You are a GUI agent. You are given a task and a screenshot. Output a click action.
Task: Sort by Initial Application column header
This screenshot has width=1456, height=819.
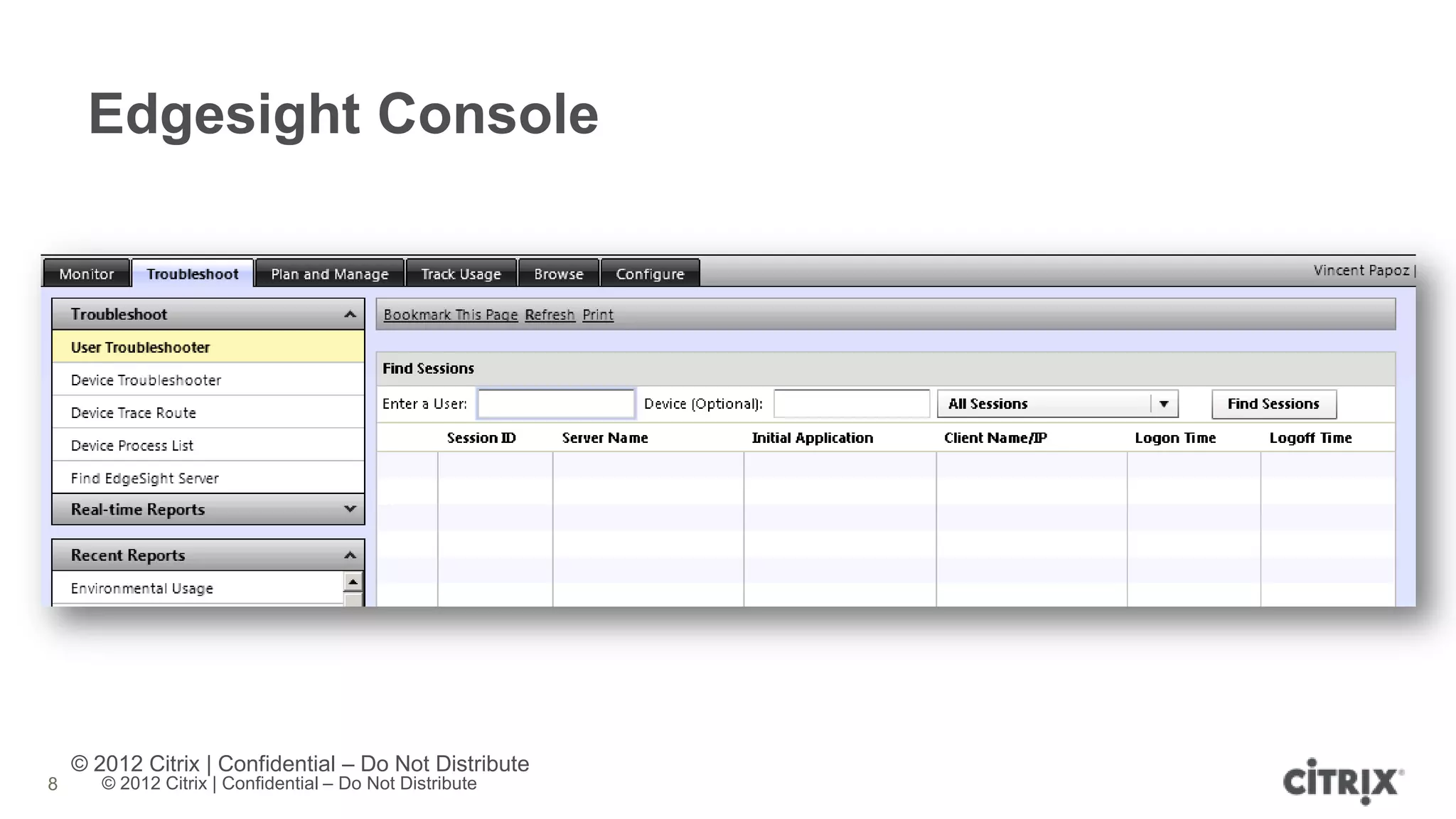coord(813,438)
